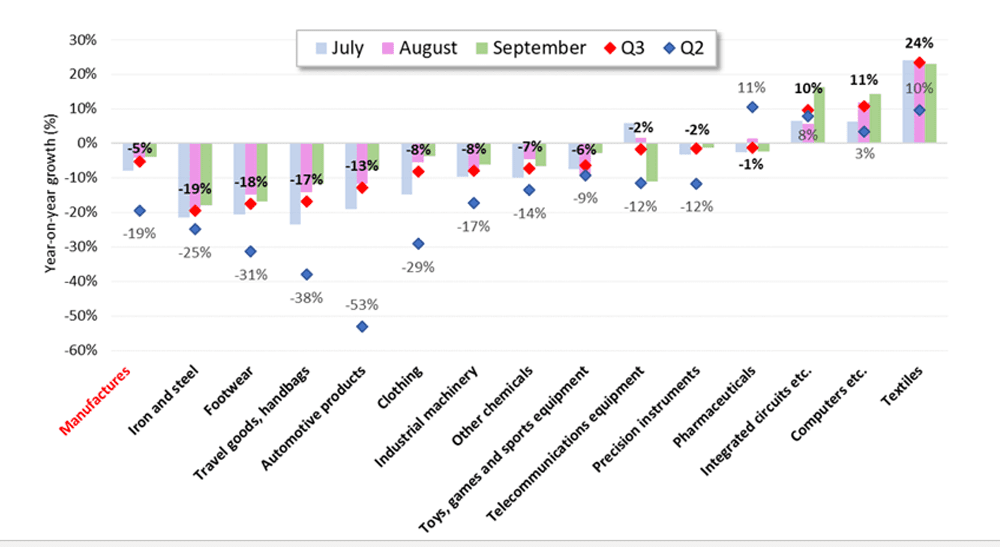Click the Clothing Q2 diamond at -29%
This screenshot has height=547, width=1000.
(x=418, y=244)
